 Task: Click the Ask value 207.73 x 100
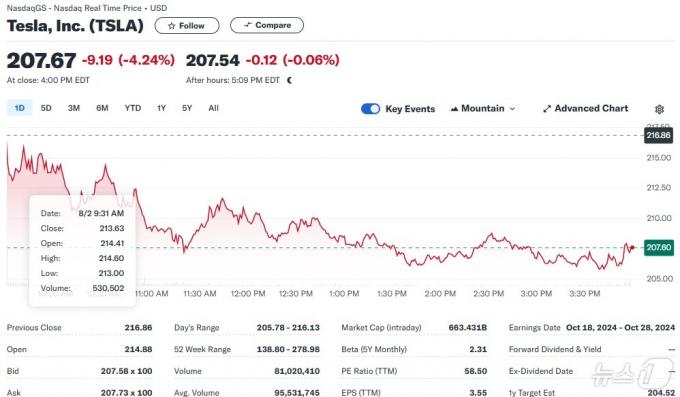point(127,392)
